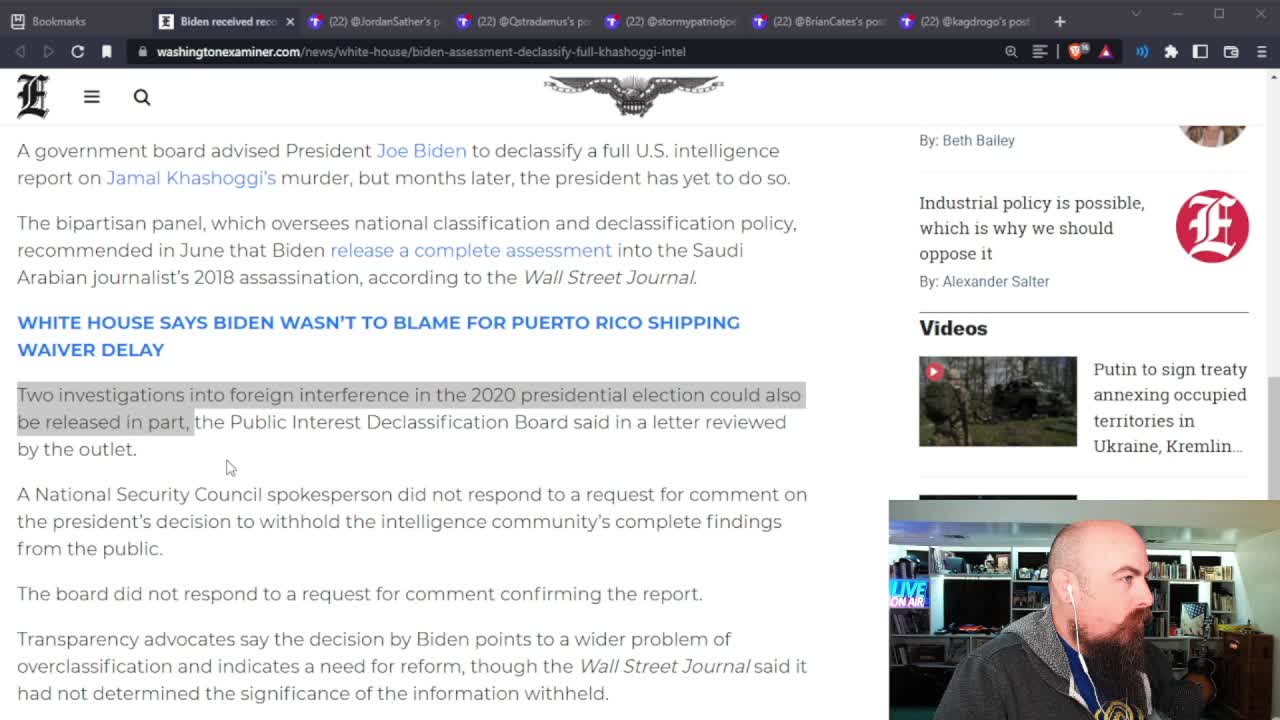1280x720 pixels.
Task: Open author Alexander Salter link
Action: click(995, 281)
